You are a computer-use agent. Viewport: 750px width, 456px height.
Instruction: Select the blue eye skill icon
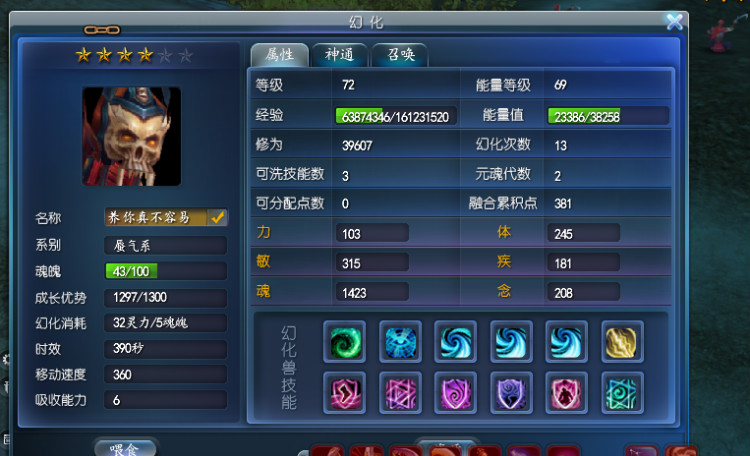400,342
